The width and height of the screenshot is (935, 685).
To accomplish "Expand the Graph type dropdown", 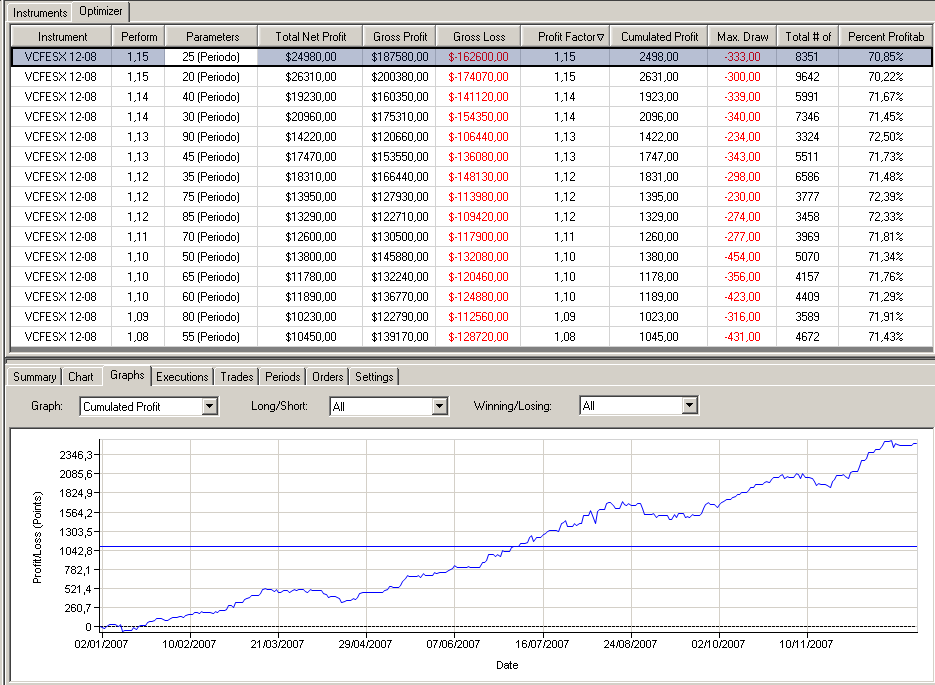I will [x=209, y=406].
